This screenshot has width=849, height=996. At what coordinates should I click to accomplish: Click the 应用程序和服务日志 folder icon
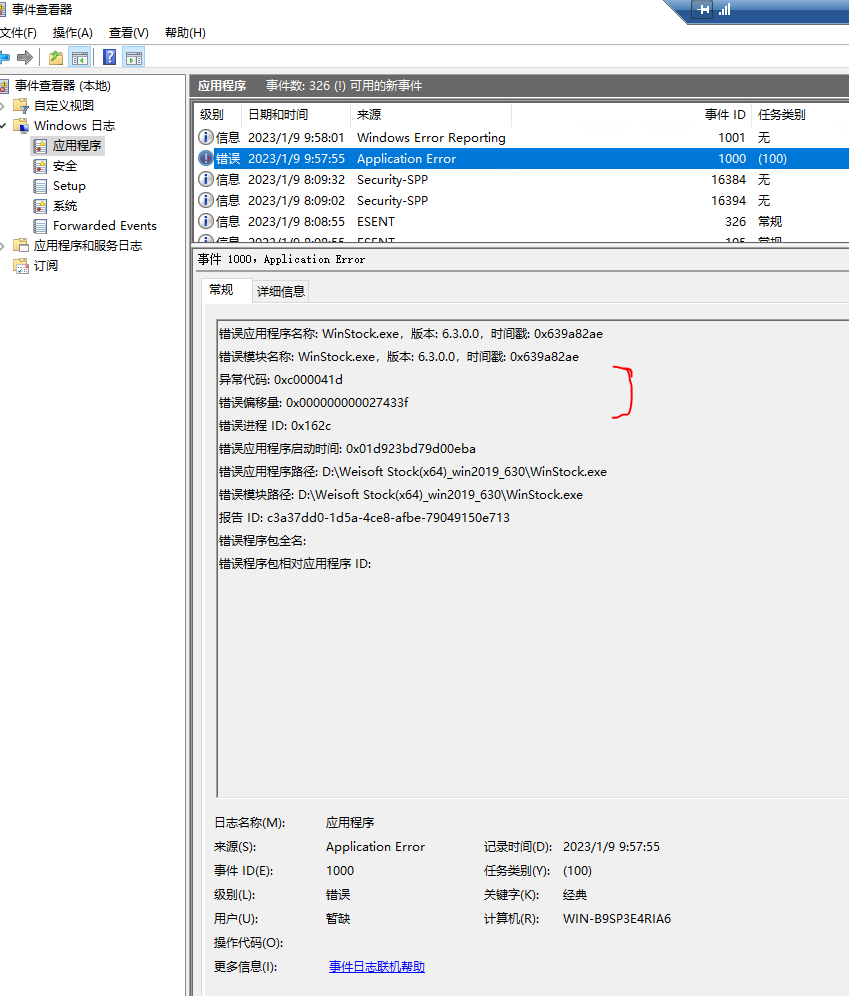tap(21, 246)
